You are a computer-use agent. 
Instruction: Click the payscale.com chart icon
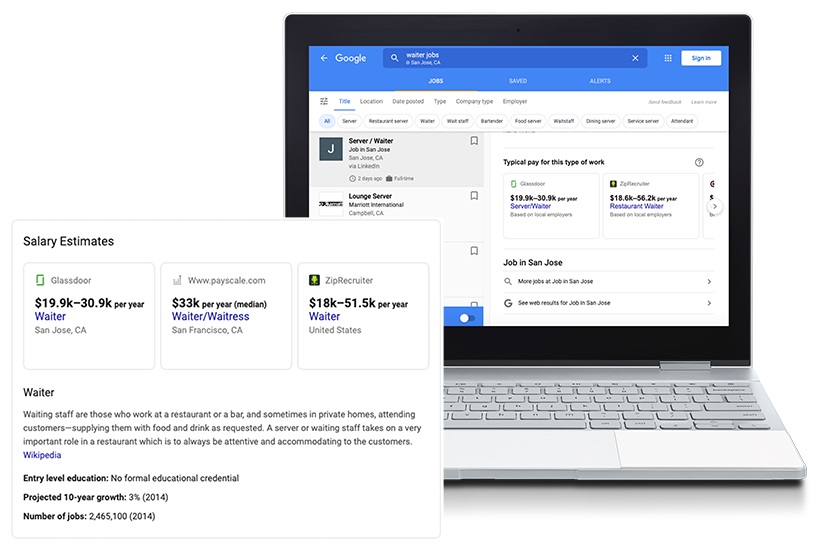tap(177, 280)
